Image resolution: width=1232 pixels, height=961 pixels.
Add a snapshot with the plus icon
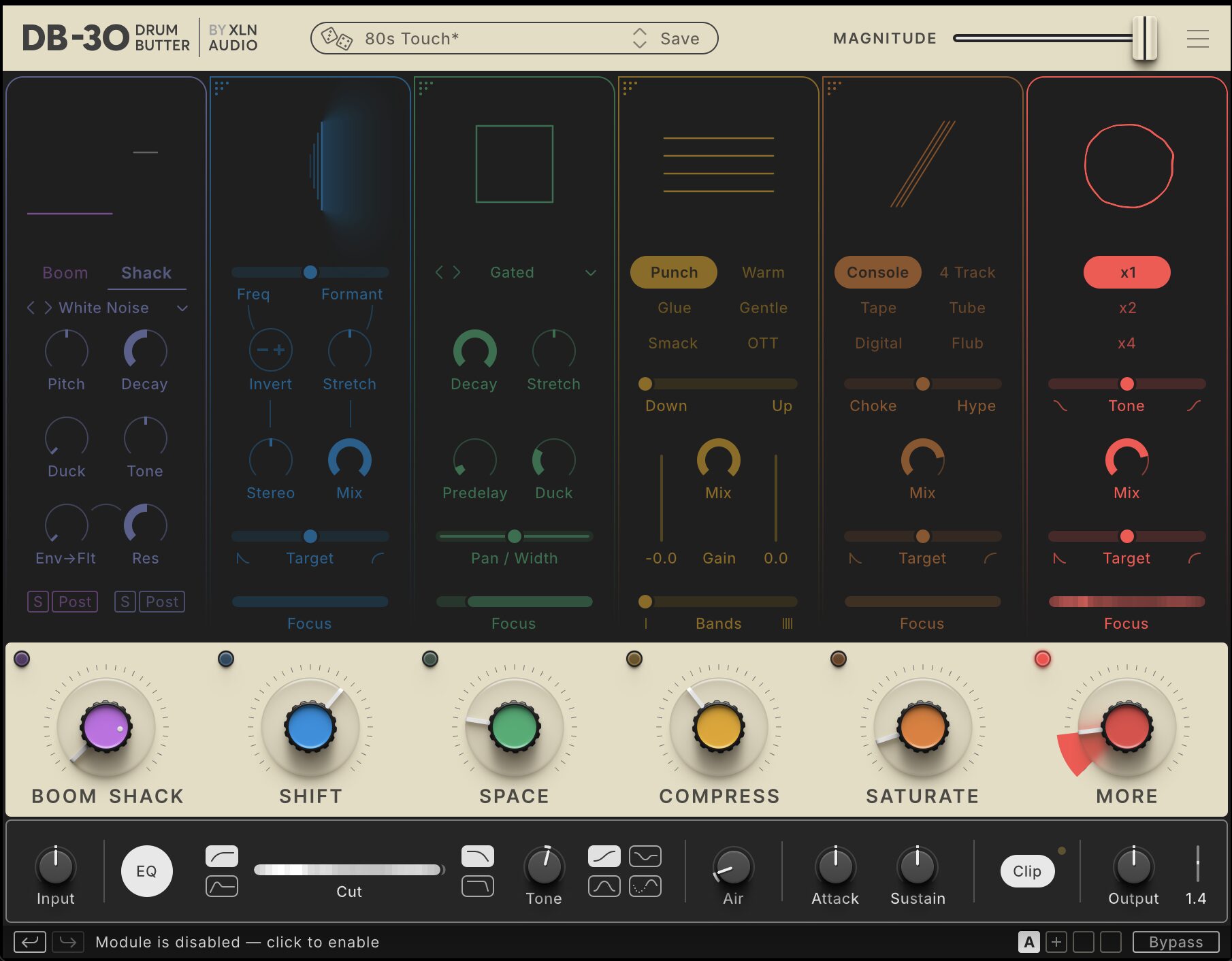pos(1056,942)
